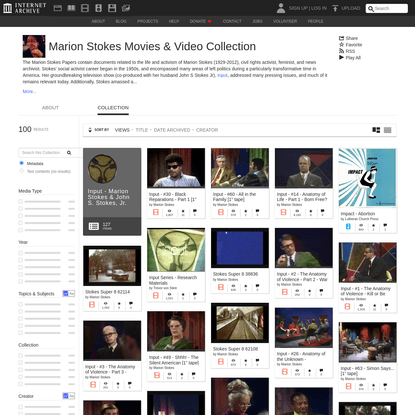This screenshot has height=415, width=415.
Task: Open Marion Stokes collection portrait image
Action: (34, 46)
